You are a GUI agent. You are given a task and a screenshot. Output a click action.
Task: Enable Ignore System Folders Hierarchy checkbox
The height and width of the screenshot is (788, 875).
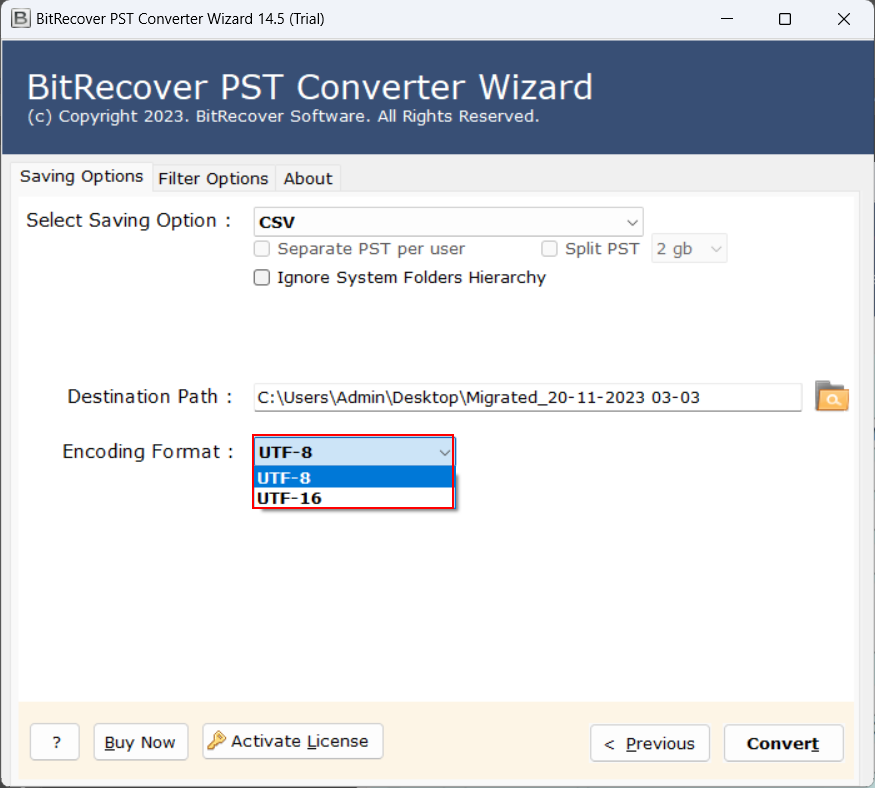[x=262, y=277]
